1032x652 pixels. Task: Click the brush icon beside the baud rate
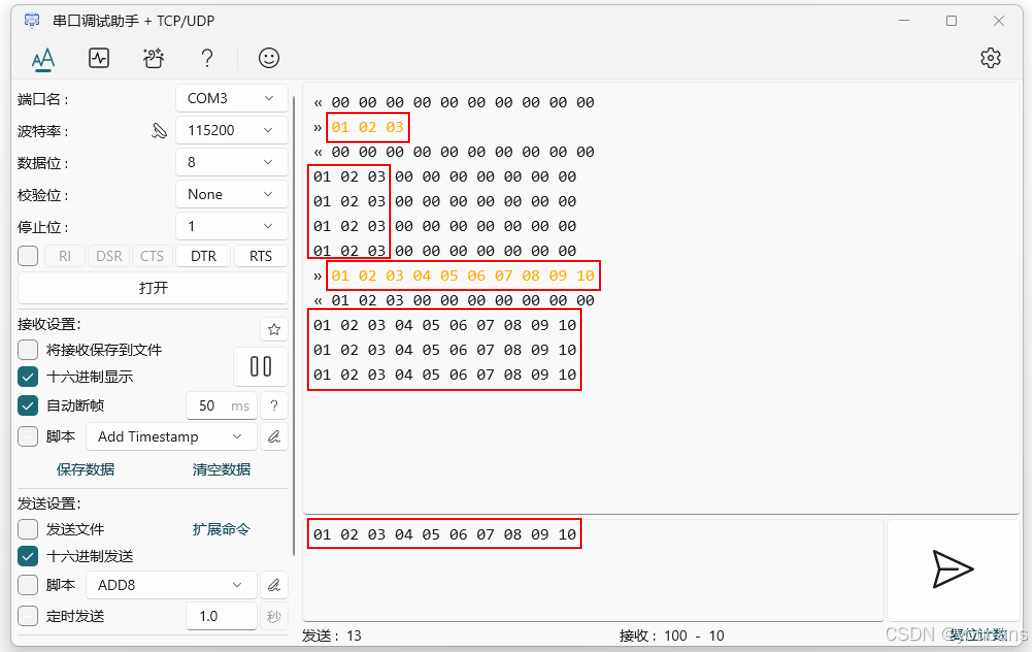click(159, 130)
